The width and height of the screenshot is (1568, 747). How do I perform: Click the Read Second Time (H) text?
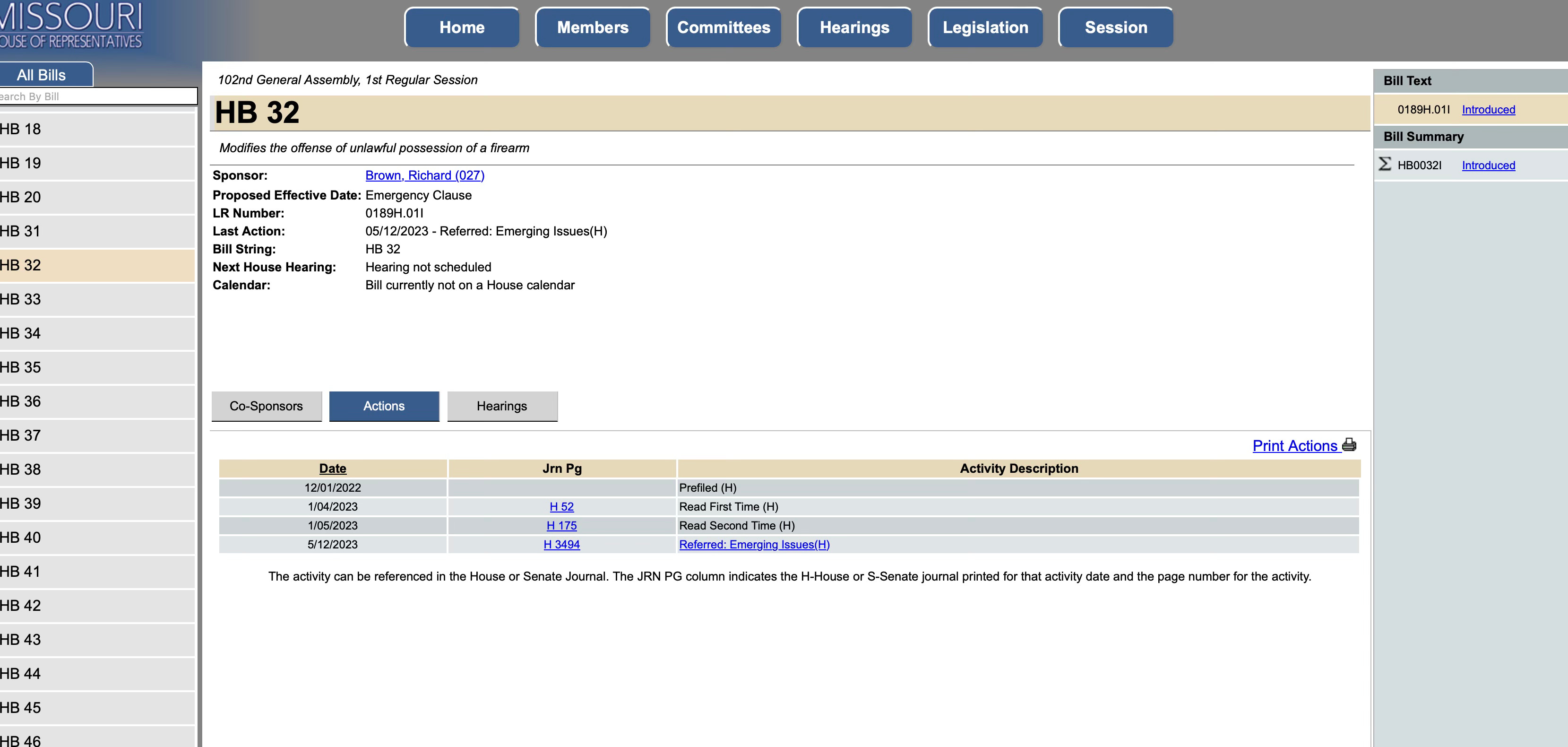point(737,525)
